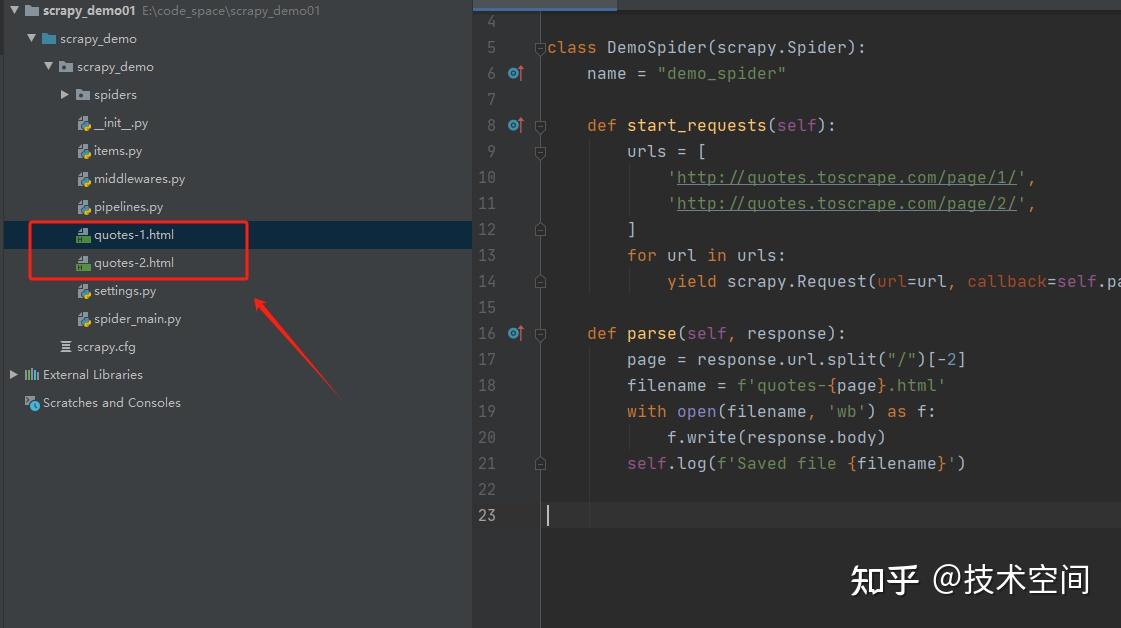Click the quotes-1.html file icon
Viewport: 1121px width, 628px height.
coord(82,234)
